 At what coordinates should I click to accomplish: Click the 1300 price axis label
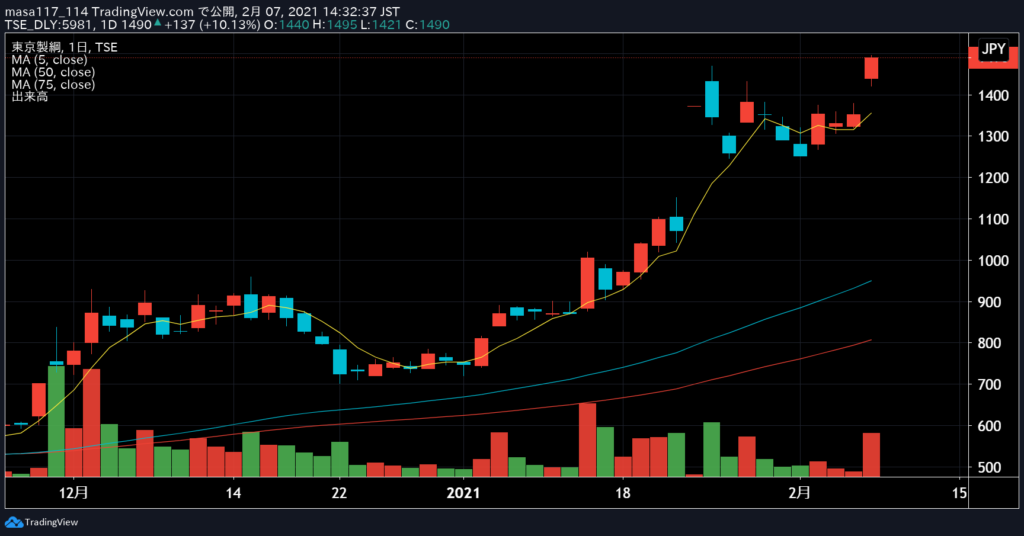pos(993,136)
